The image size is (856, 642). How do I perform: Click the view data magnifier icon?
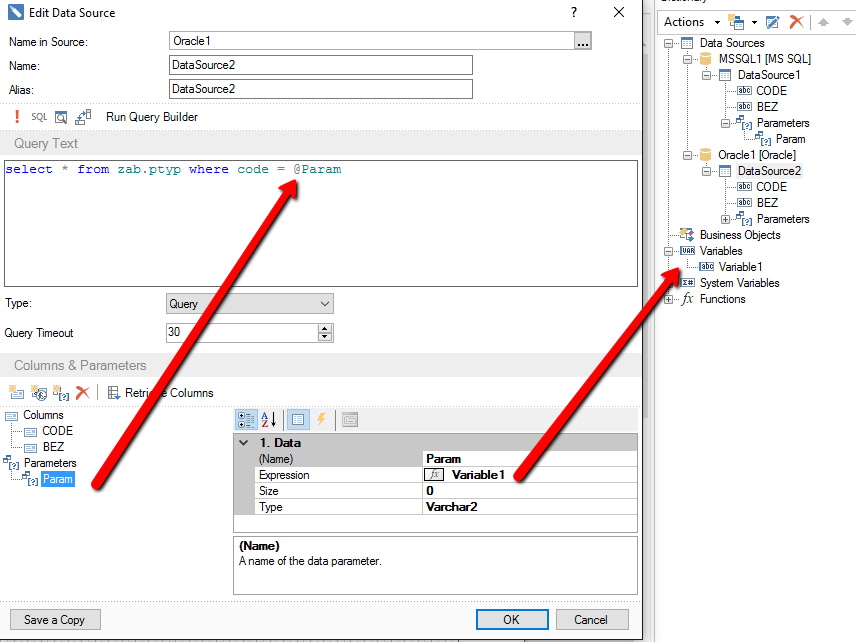click(x=61, y=117)
